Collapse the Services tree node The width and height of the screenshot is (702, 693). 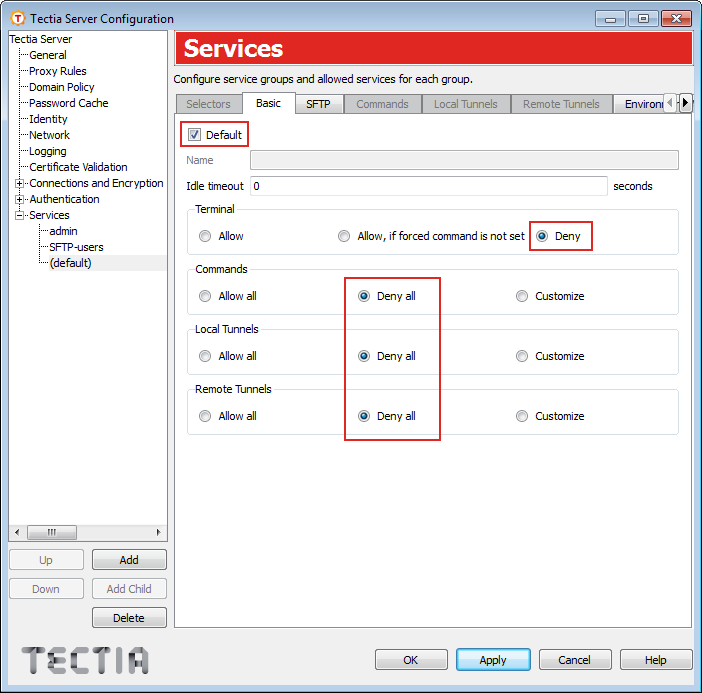click(x=19, y=215)
